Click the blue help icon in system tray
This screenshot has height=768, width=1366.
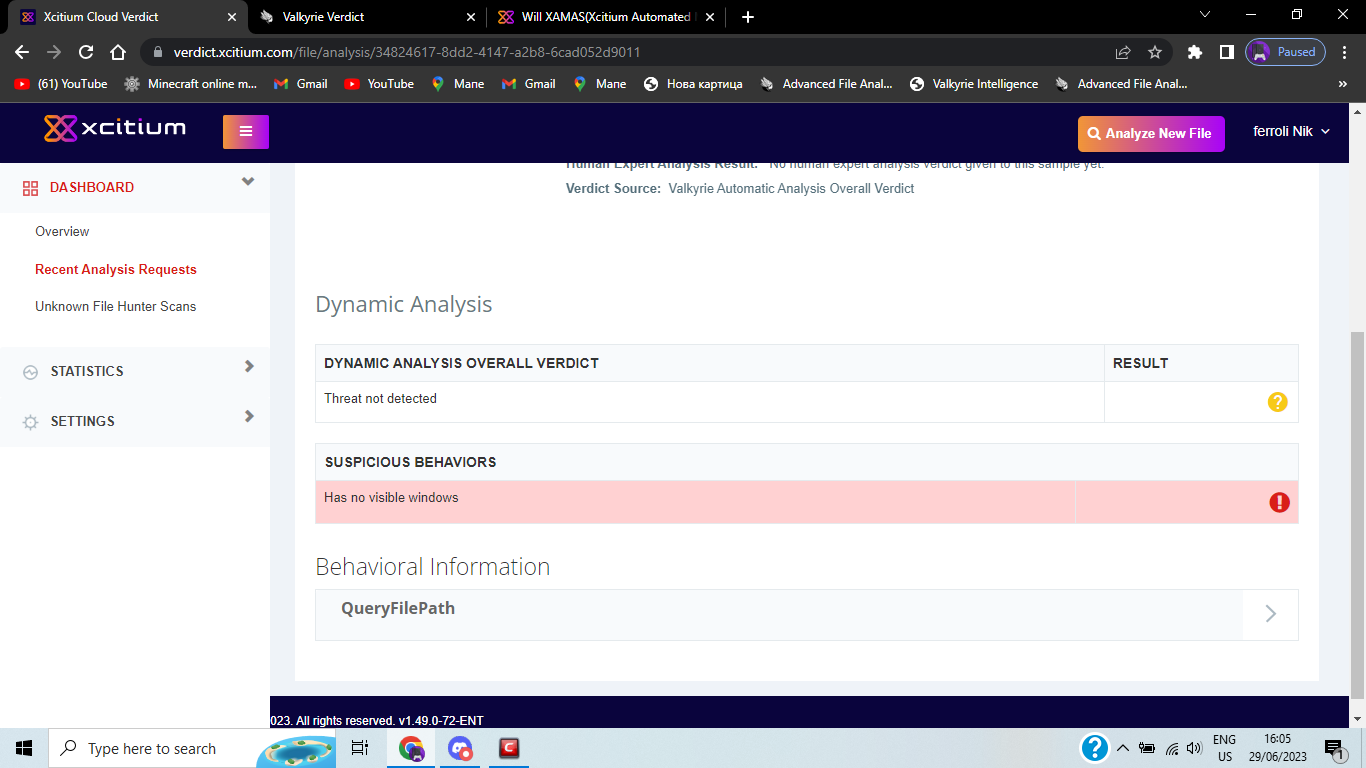tap(1095, 748)
